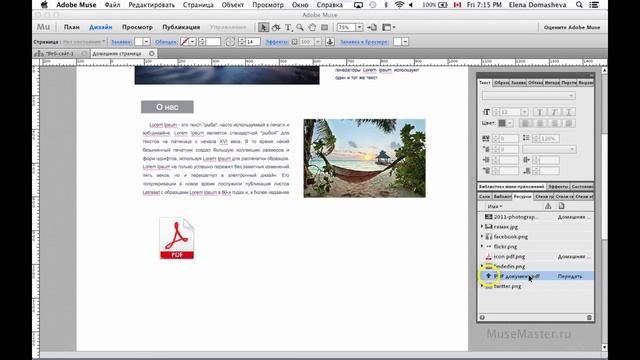Screen dimensions: 640x360
Task: Switch to План mode
Action: [71, 27]
